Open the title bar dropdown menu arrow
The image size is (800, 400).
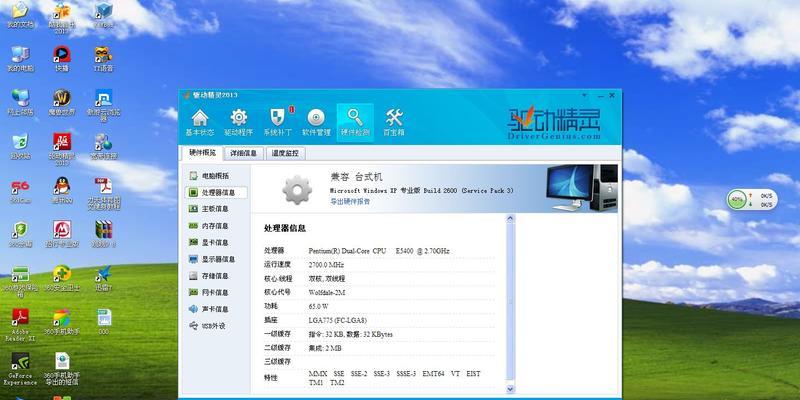[x=585, y=95]
